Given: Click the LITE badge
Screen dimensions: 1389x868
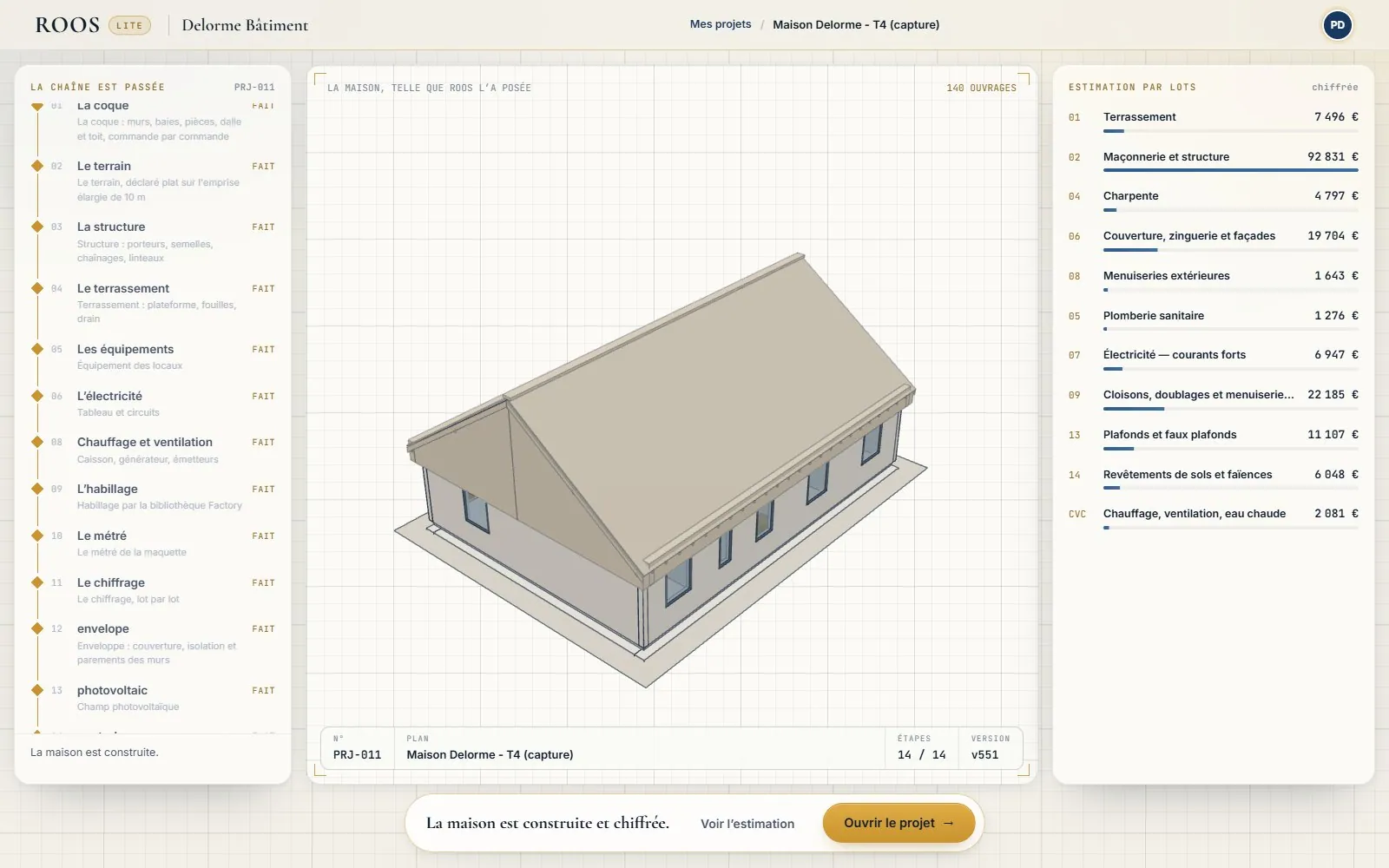Looking at the screenshot, I should tap(129, 25).
